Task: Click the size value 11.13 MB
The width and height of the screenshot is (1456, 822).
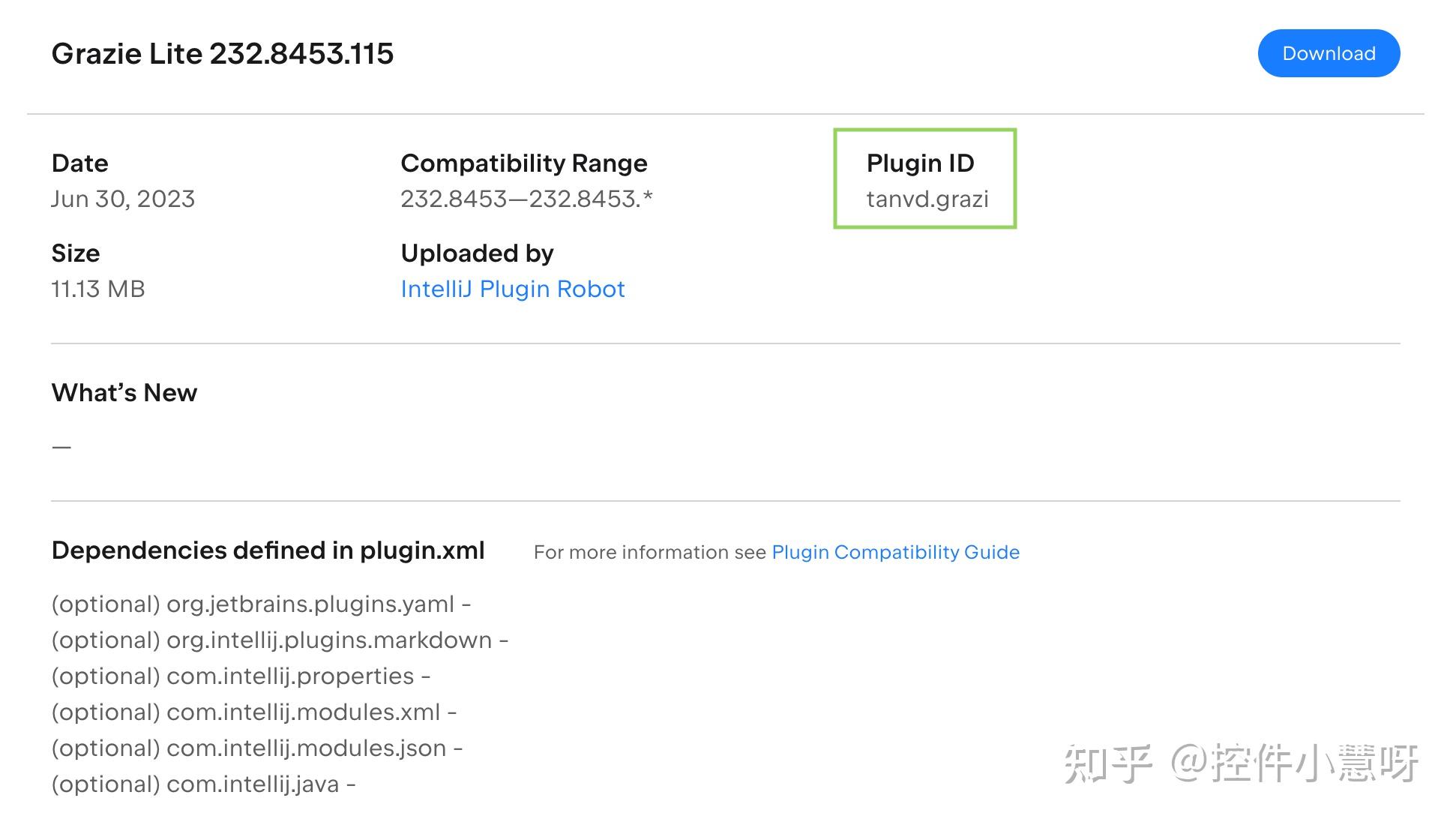Action: click(98, 289)
